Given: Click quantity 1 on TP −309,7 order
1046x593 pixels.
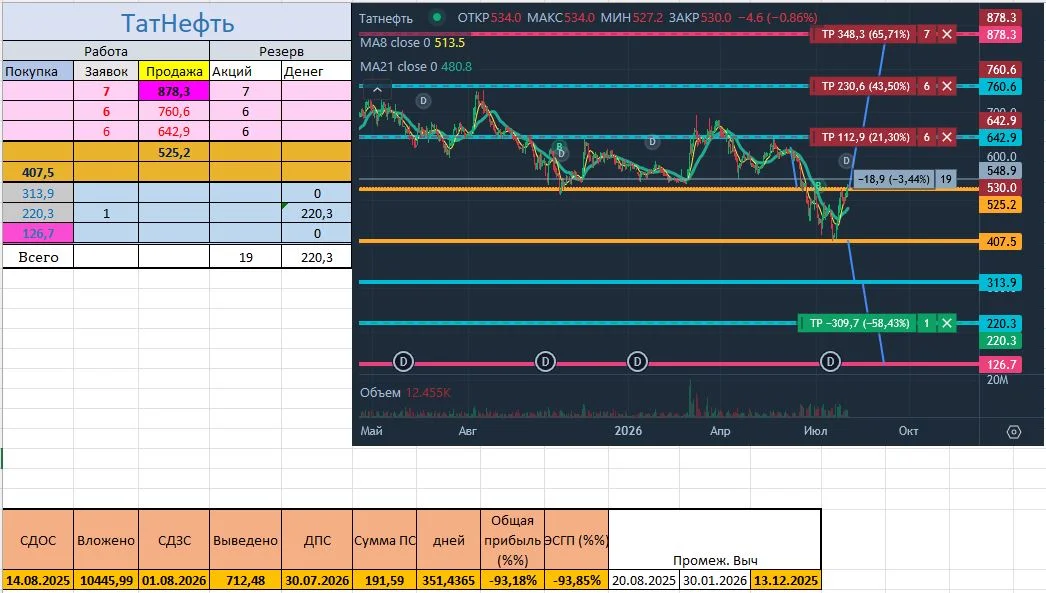Looking at the screenshot, I should 927,324.
